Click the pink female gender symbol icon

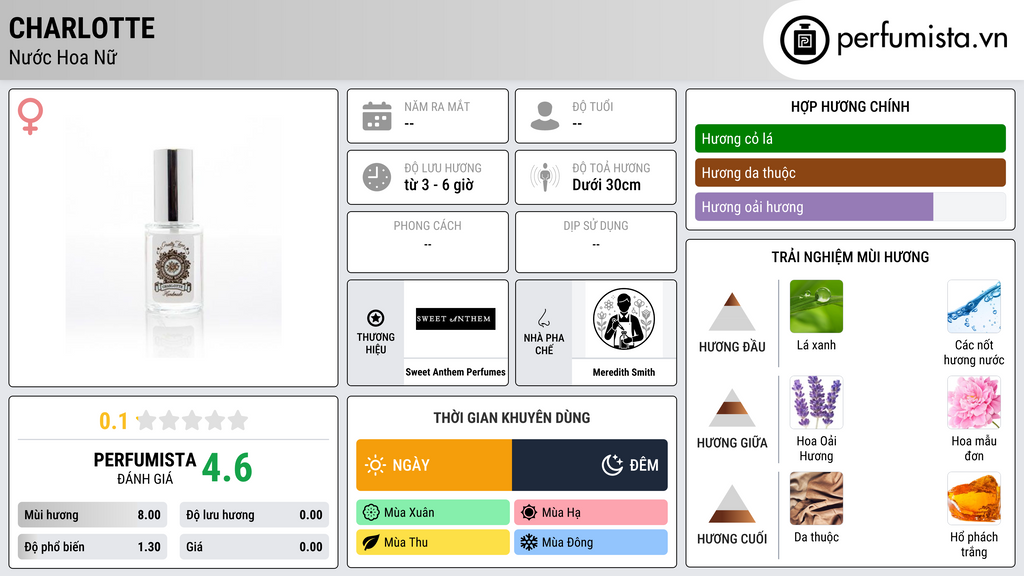point(30,116)
